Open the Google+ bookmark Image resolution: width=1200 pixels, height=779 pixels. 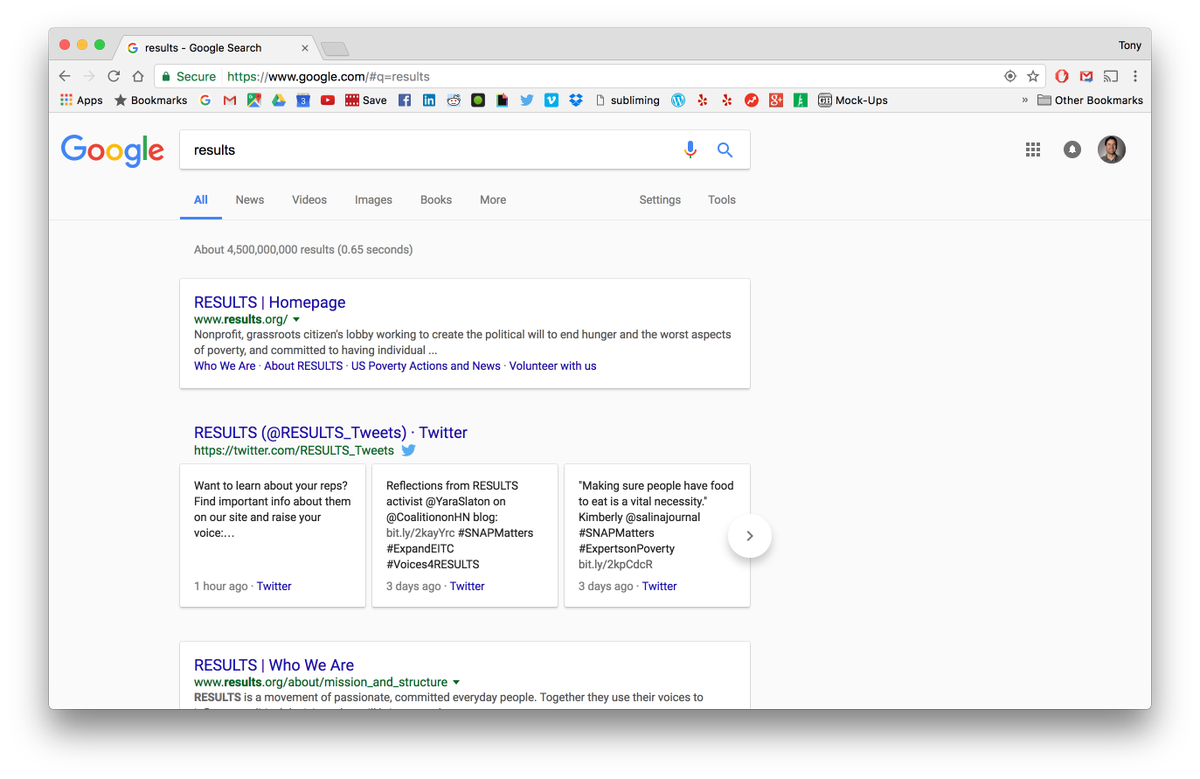(x=776, y=100)
